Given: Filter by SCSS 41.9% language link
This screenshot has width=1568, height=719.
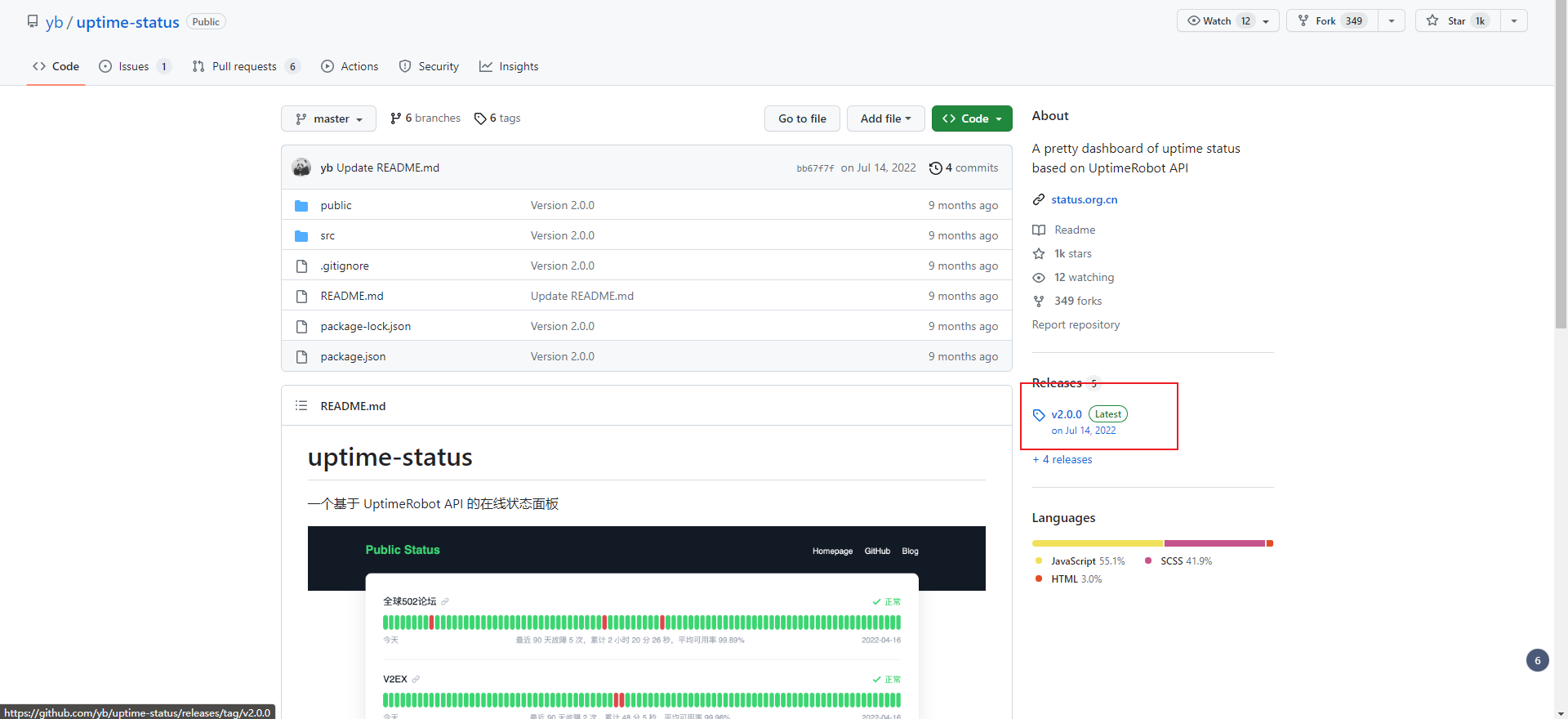Looking at the screenshot, I should point(1178,560).
